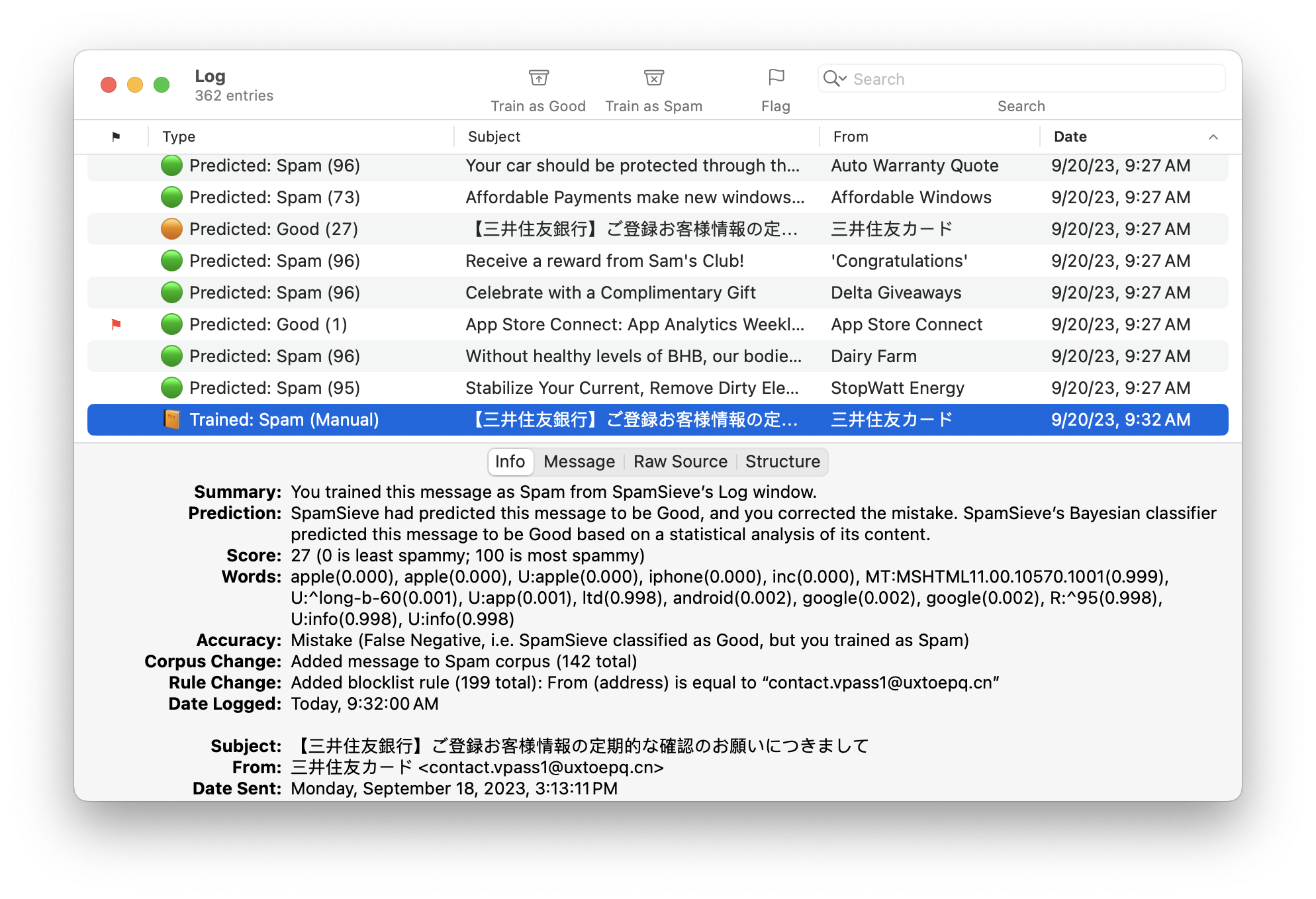1316x899 pixels.
Task: Click green status icon for Auto Warranty Quote row
Action: [x=171, y=166]
